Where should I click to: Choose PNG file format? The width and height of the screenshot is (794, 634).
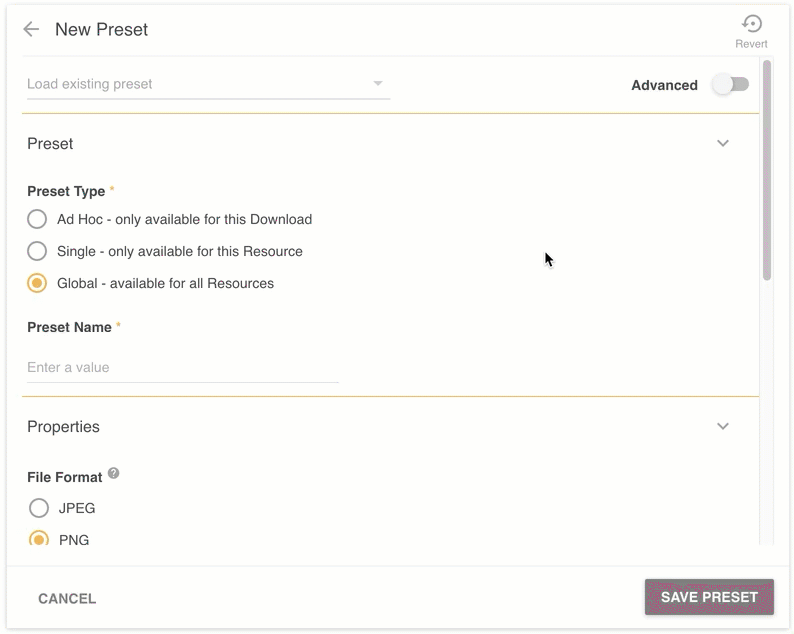point(39,539)
